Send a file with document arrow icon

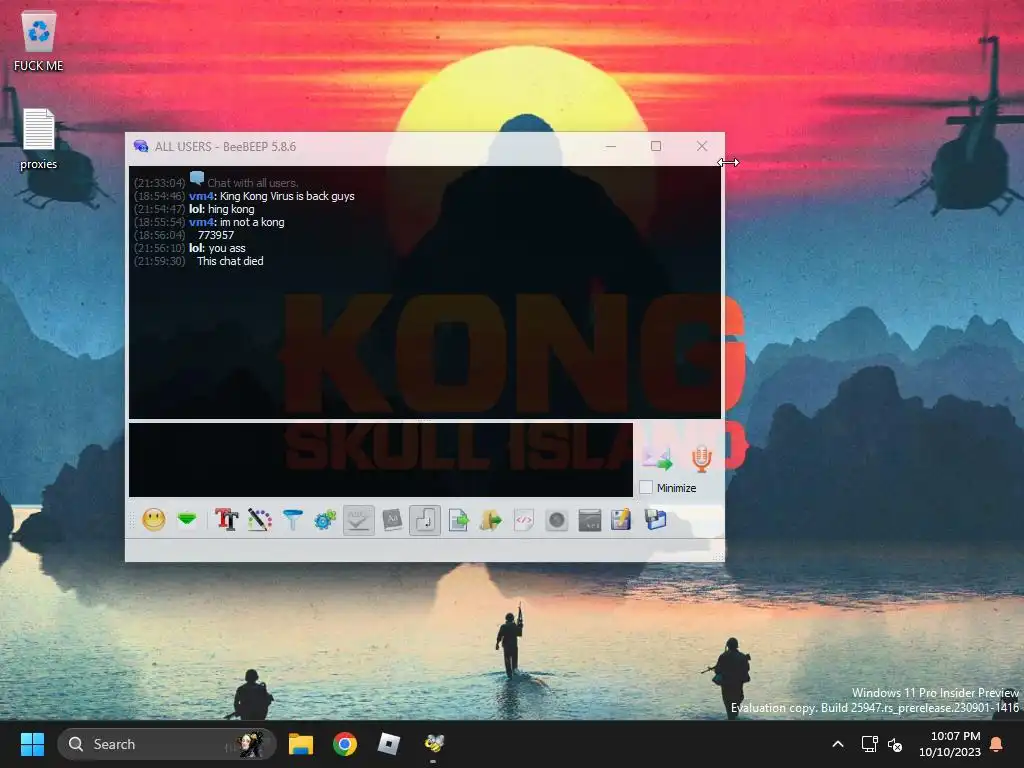458,520
